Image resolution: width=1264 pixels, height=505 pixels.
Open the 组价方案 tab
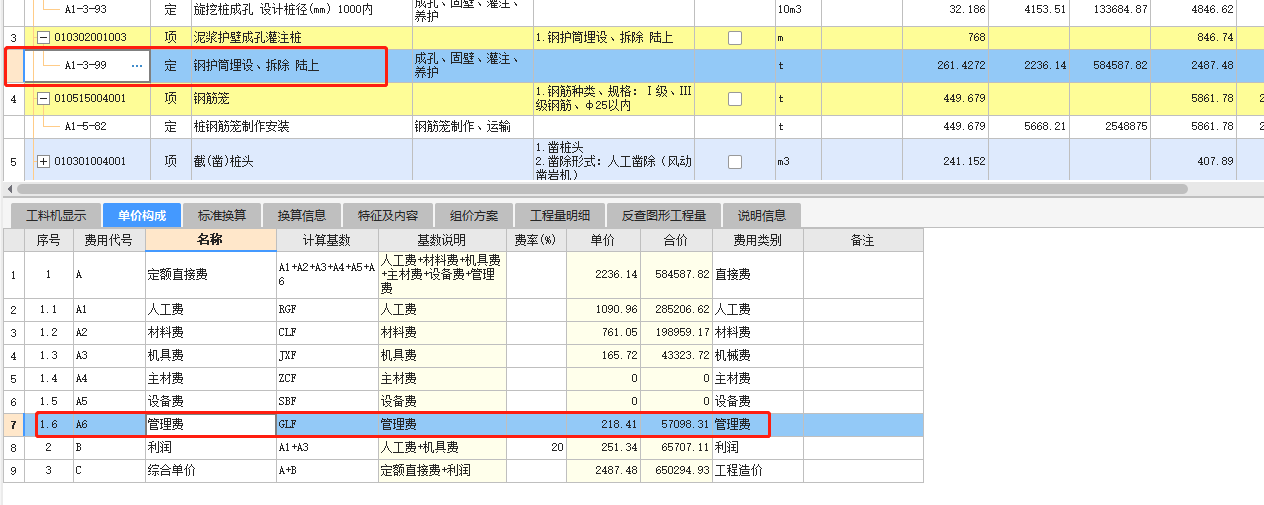pos(474,215)
